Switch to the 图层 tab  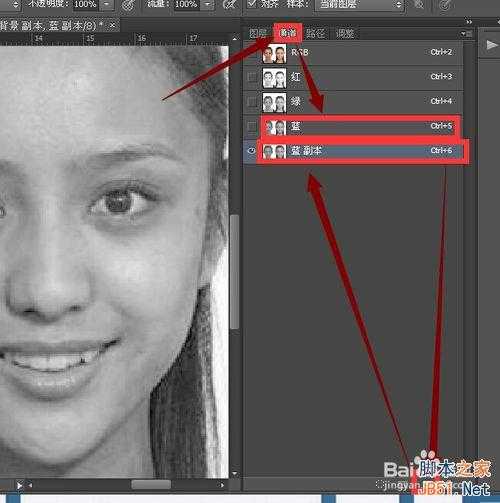click(258, 33)
